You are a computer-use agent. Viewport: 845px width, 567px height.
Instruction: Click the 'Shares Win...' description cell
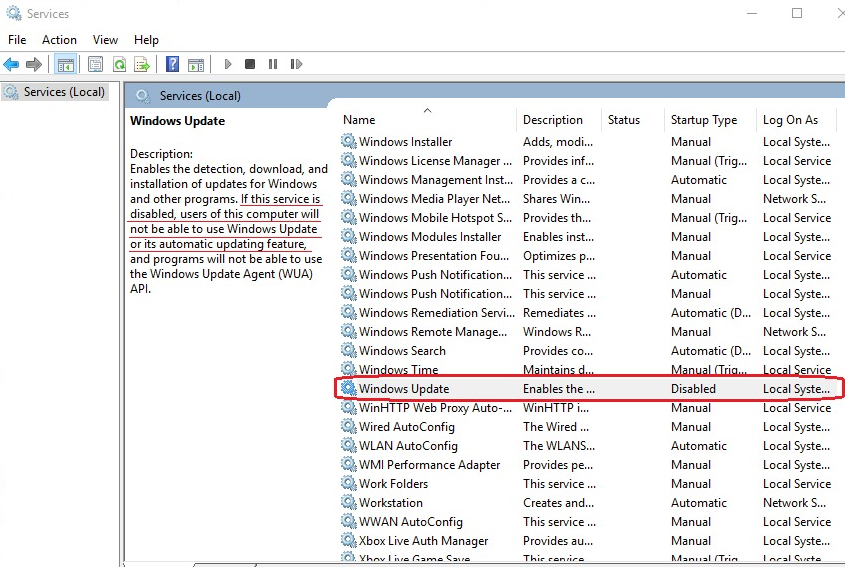(x=556, y=199)
